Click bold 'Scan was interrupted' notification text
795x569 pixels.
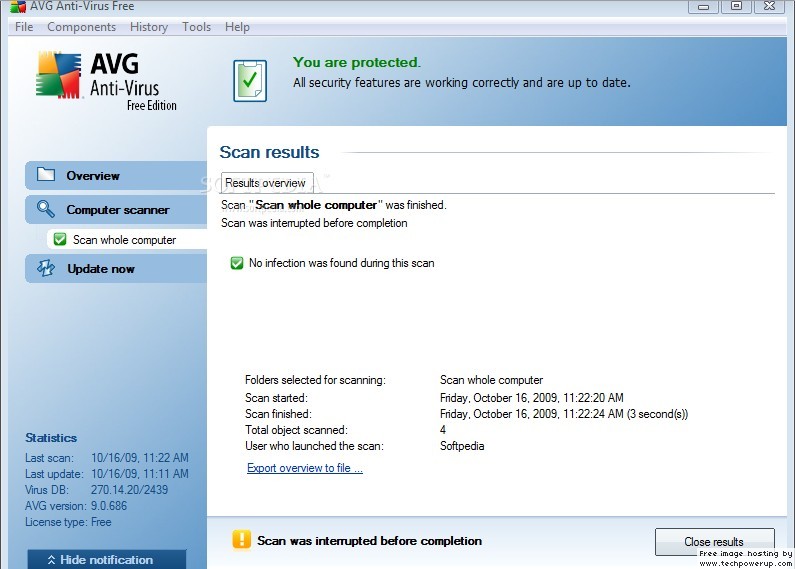pyautogui.click(x=370, y=541)
